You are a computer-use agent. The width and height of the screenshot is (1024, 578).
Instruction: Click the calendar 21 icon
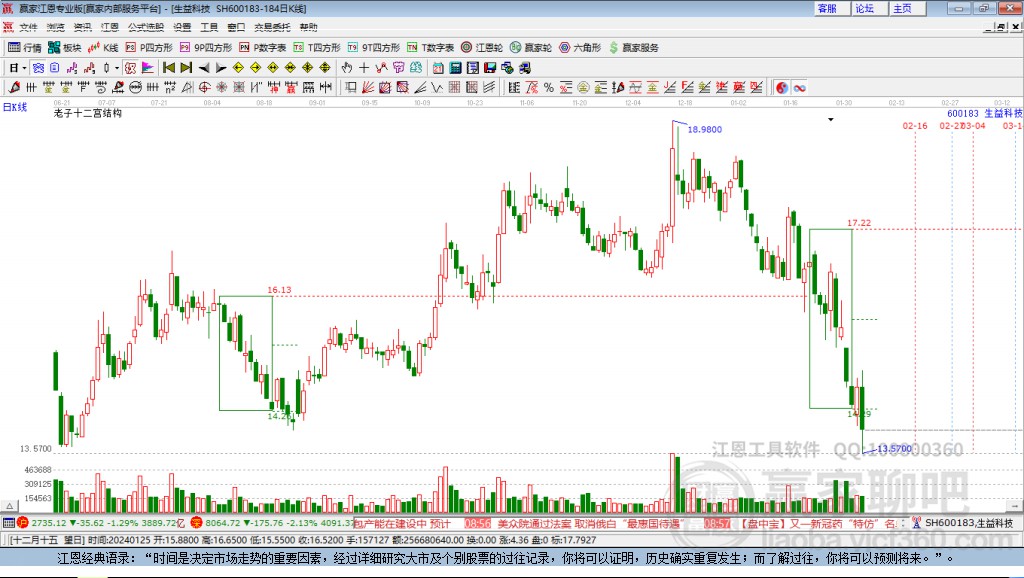(438, 68)
